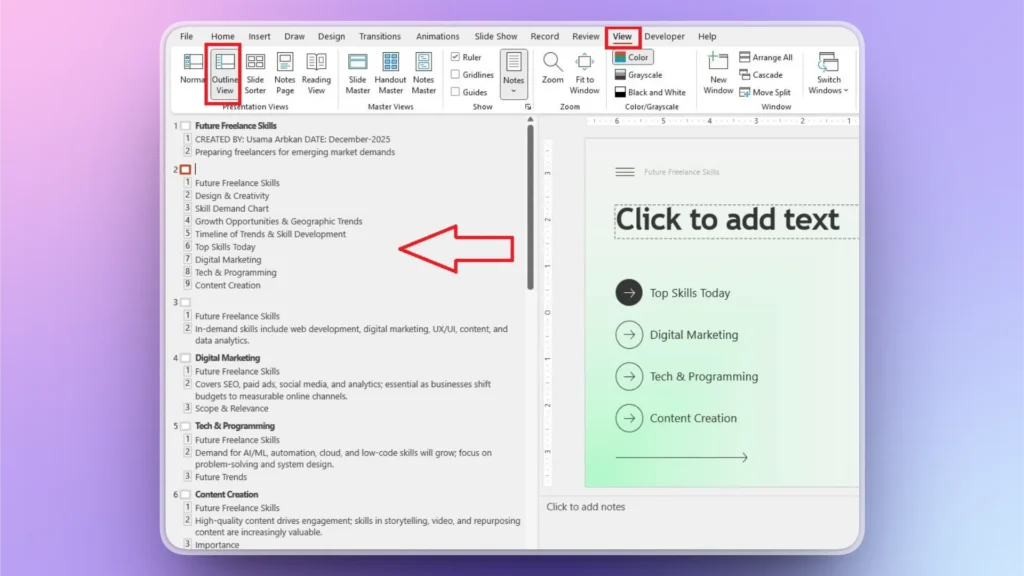This screenshot has height=576, width=1024.
Task: Cascade the open windows
Action: pos(760,74)
